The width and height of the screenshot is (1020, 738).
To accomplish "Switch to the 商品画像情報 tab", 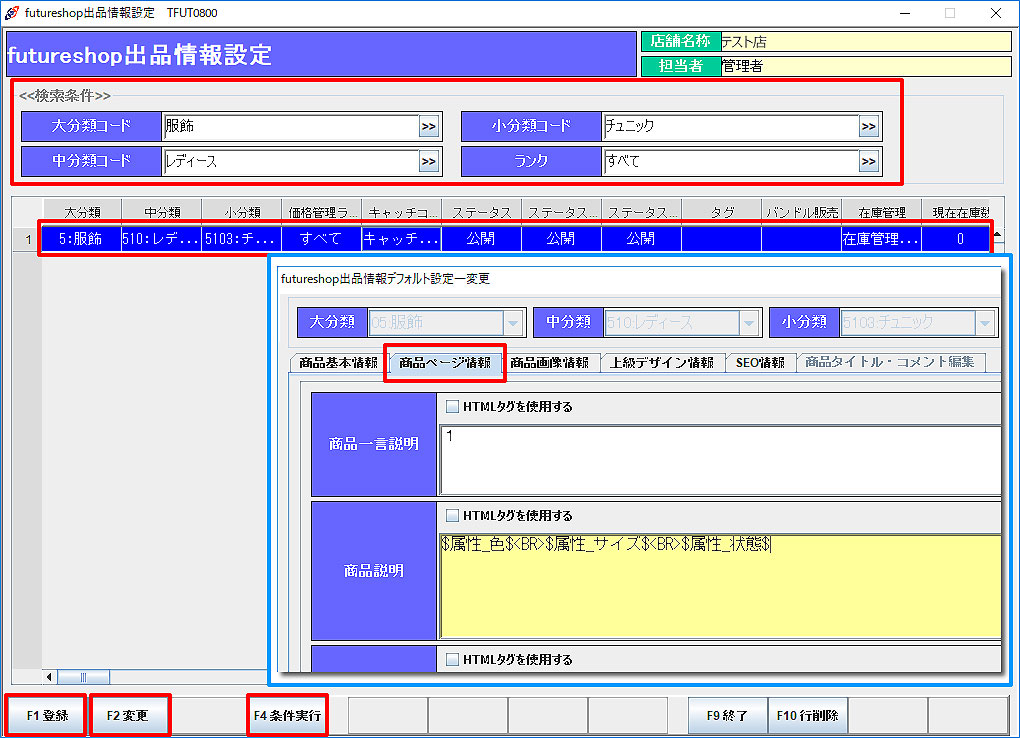I will pos(549,362).
